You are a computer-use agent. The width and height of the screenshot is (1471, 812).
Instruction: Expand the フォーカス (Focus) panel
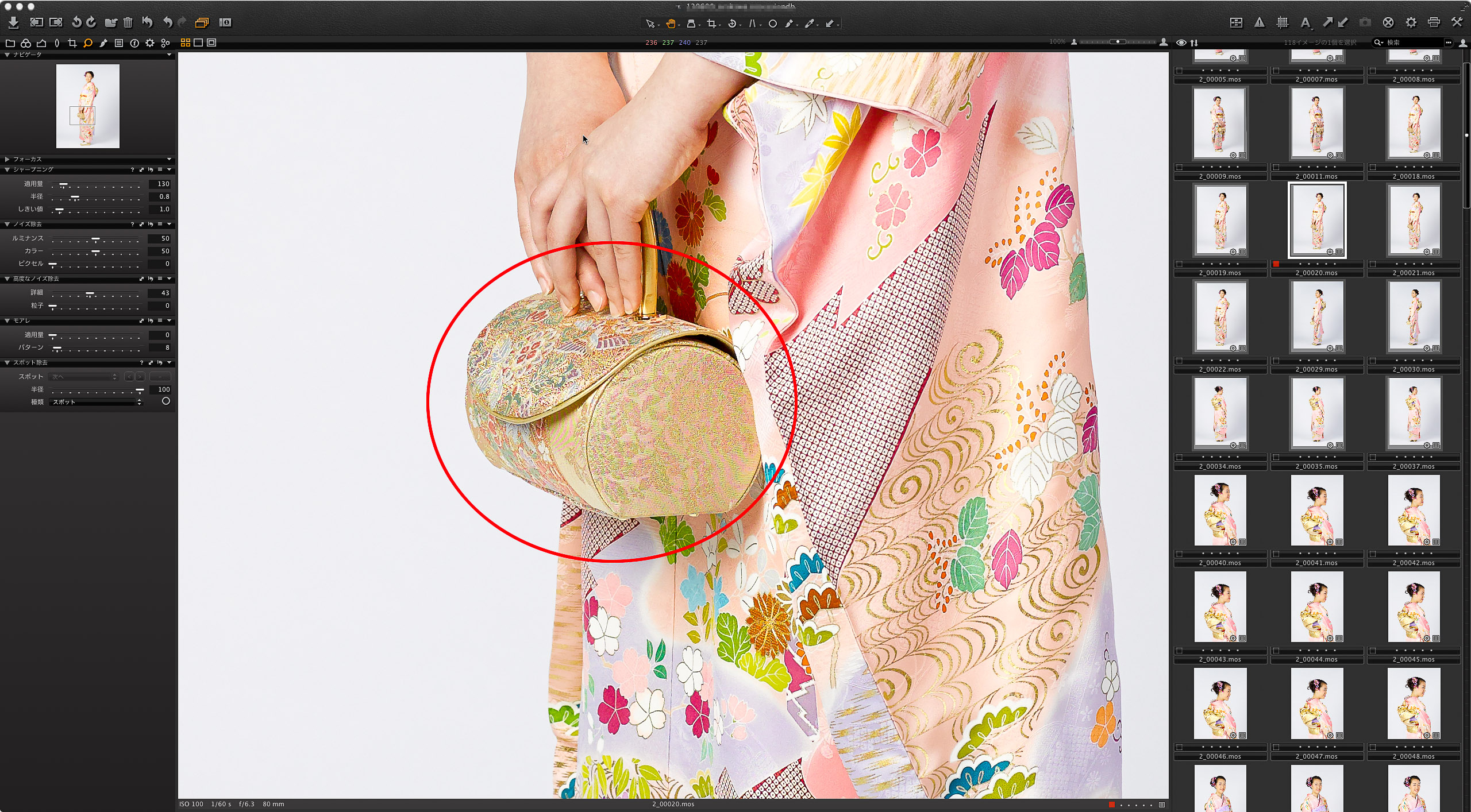[7, 159]
